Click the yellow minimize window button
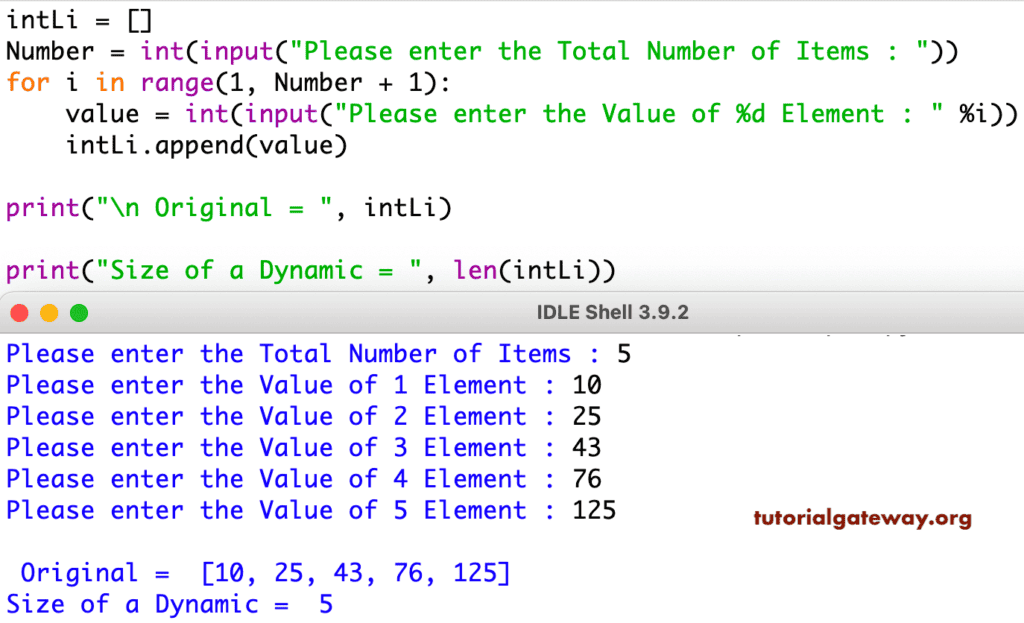Screen dimensions: 1024x623 (x=49, y=313)
